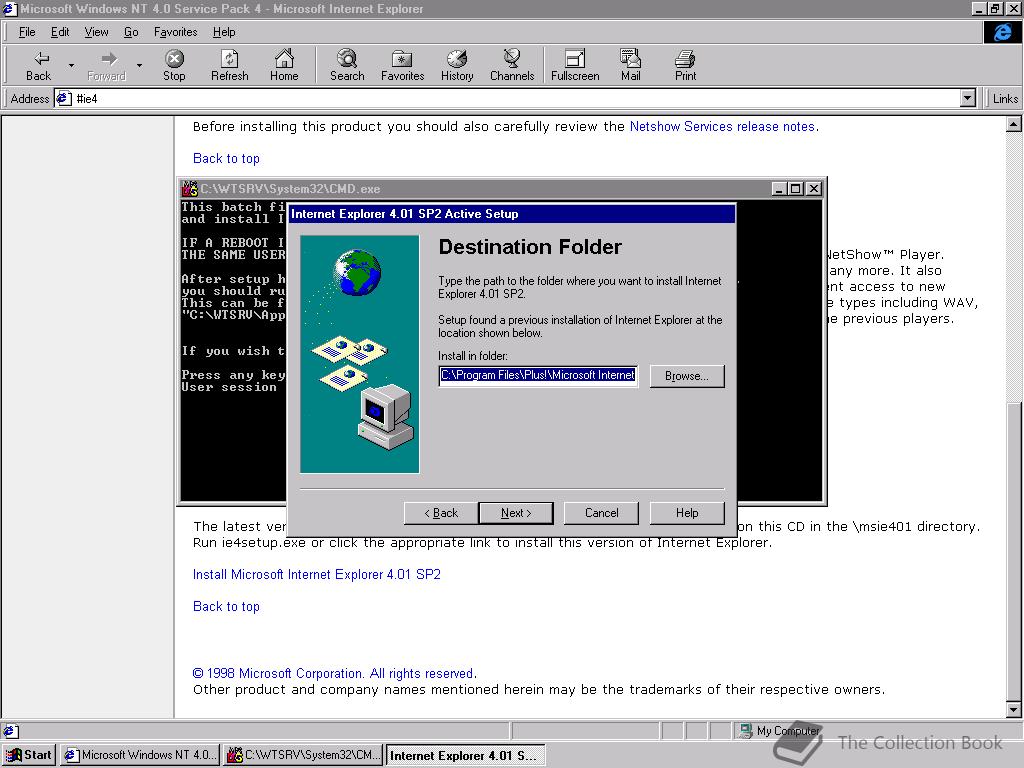Show the History toolbar icon

pos(457,65)
